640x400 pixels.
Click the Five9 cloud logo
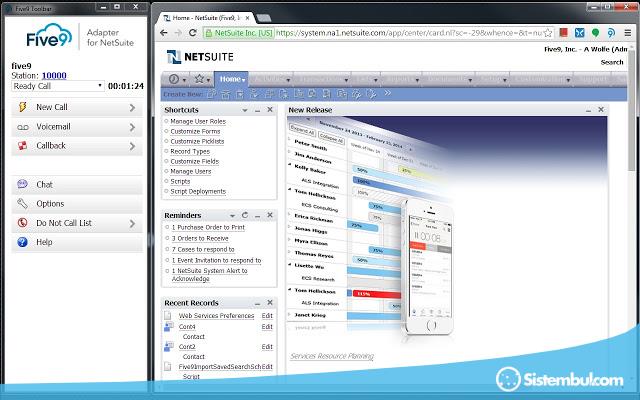tap(49, 35)
